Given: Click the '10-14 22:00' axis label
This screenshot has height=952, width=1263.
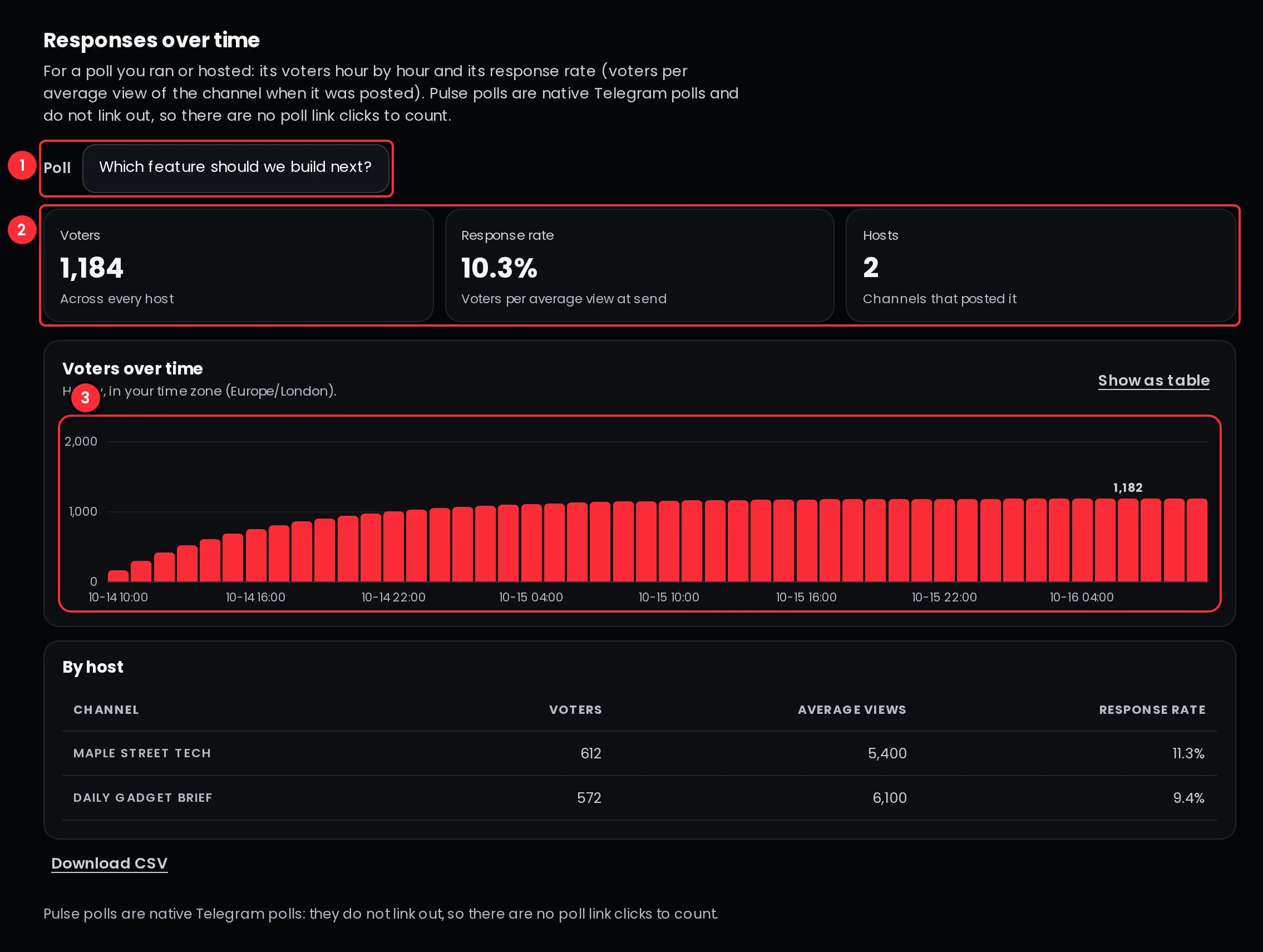Looking at the screenshot, I should click(x=393, y=598).
